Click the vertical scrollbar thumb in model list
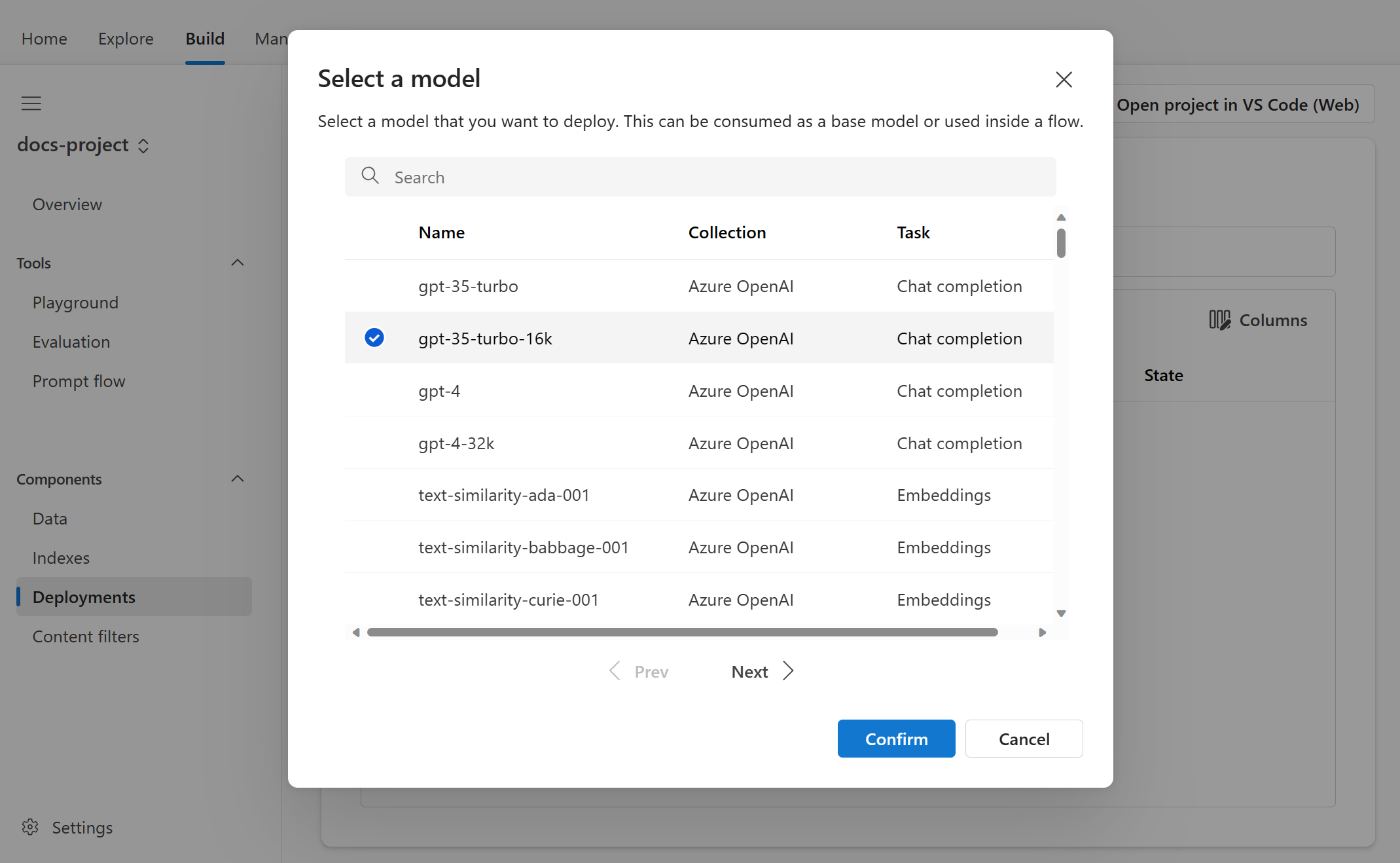This screenshot has width=1400, height=863. 1061,243
